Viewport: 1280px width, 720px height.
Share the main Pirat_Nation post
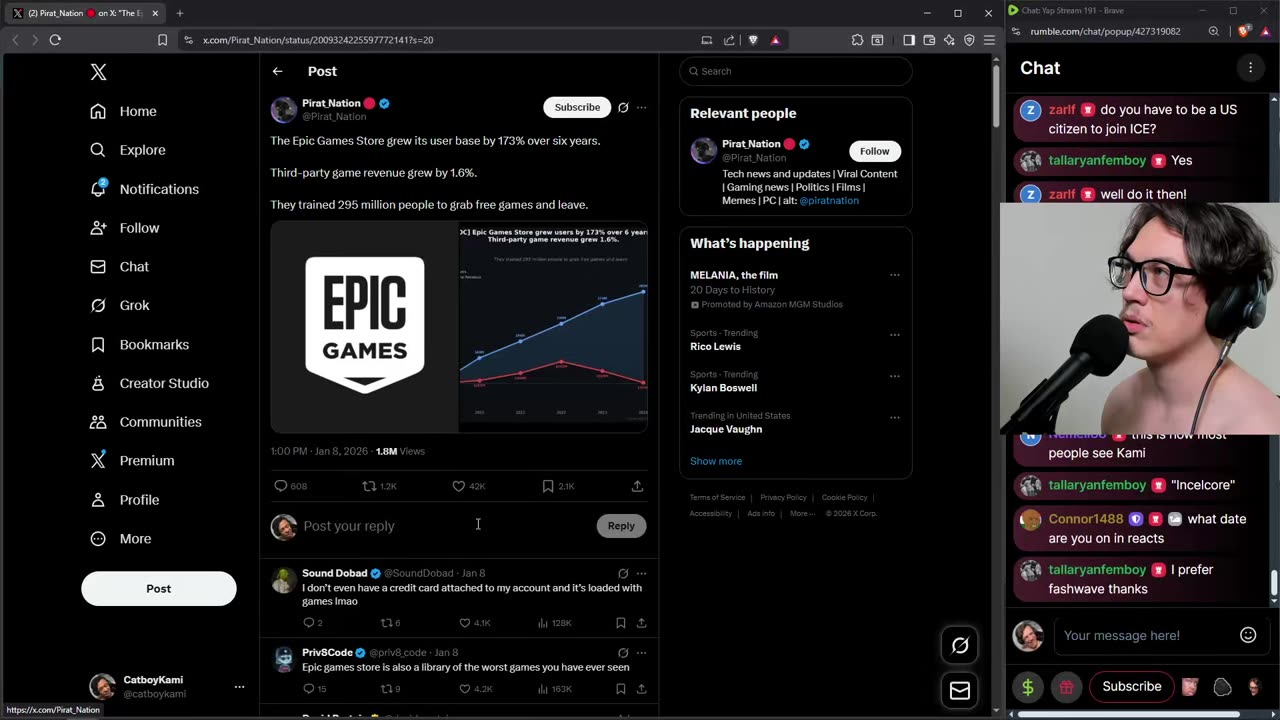tap(637, 486)
